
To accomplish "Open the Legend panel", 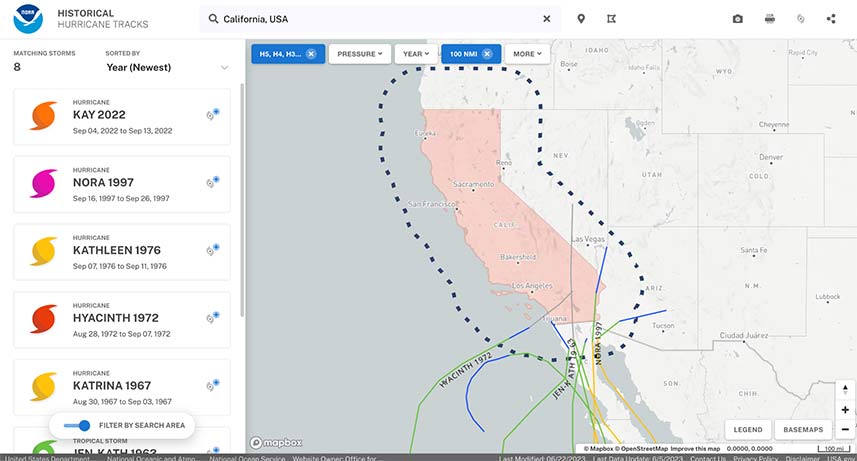I will click(x=748, y=429).
